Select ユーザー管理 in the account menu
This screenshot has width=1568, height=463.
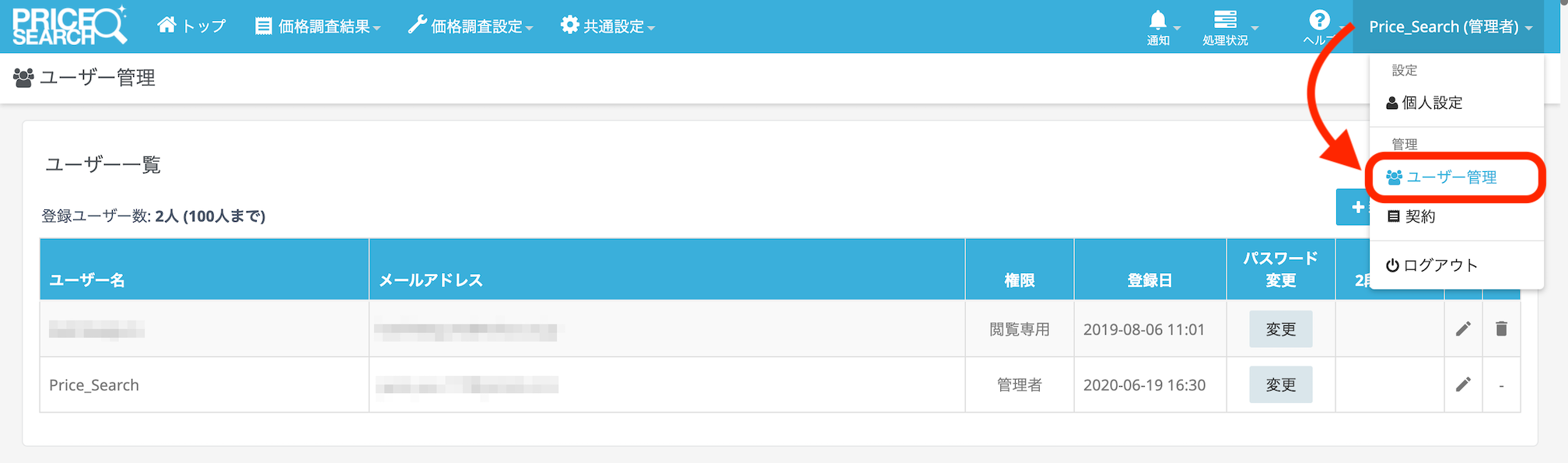[1451, 177]
